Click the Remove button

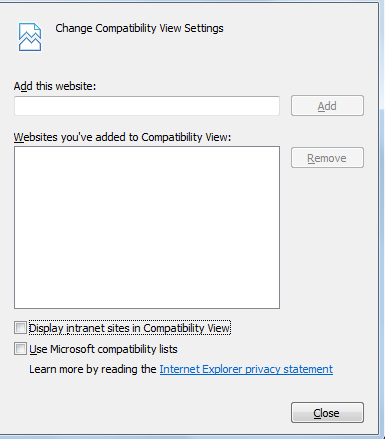(x=327, y=158)
